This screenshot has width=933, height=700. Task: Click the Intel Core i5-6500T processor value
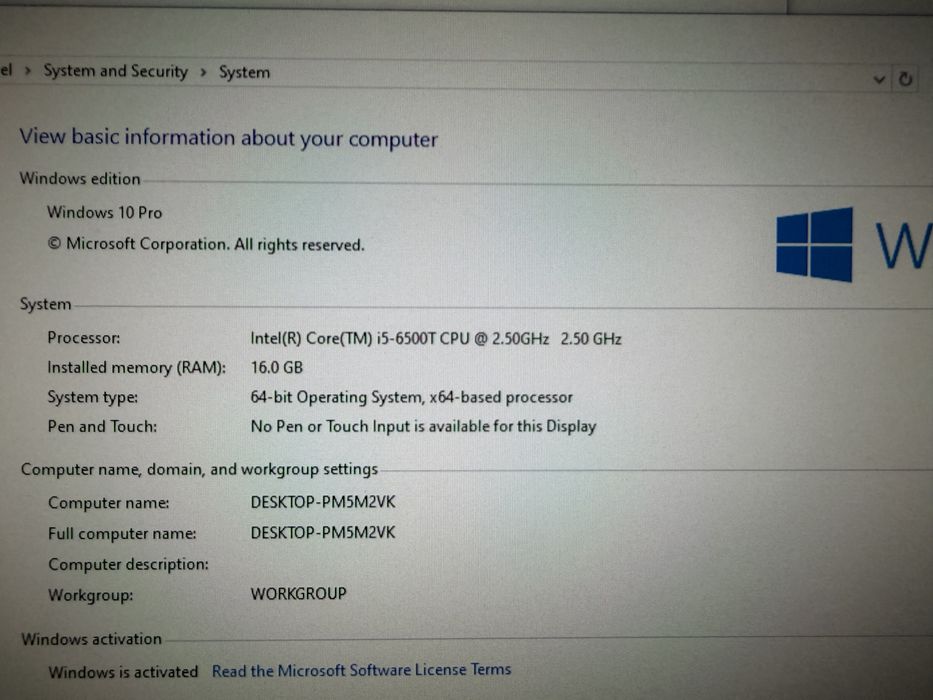tap(436, 339)
